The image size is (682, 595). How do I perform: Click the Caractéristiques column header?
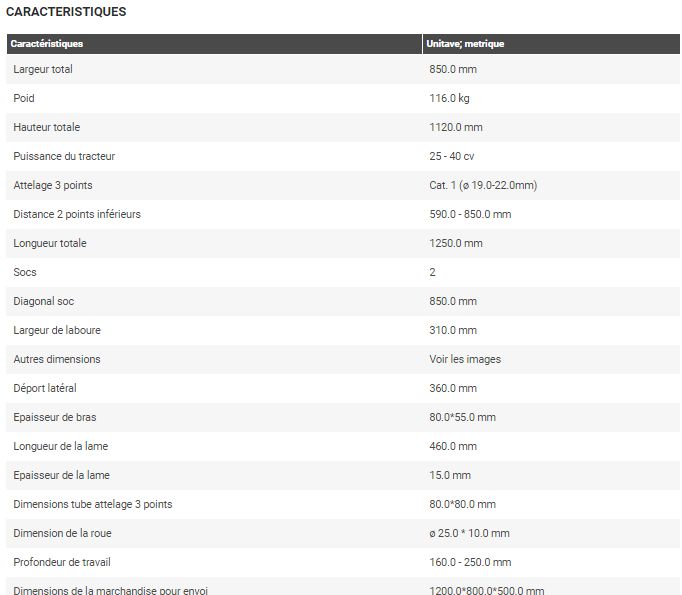[x=47, y=44]
